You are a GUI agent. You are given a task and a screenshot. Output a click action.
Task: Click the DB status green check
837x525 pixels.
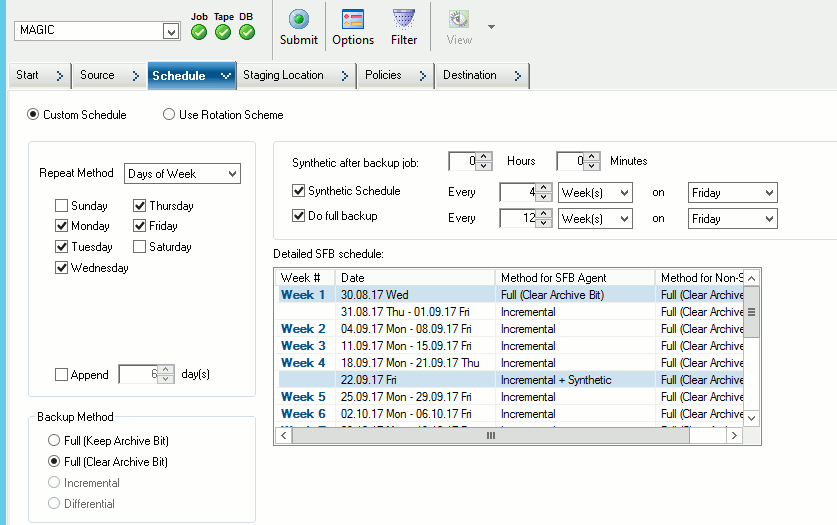click(x=247, y=33)
